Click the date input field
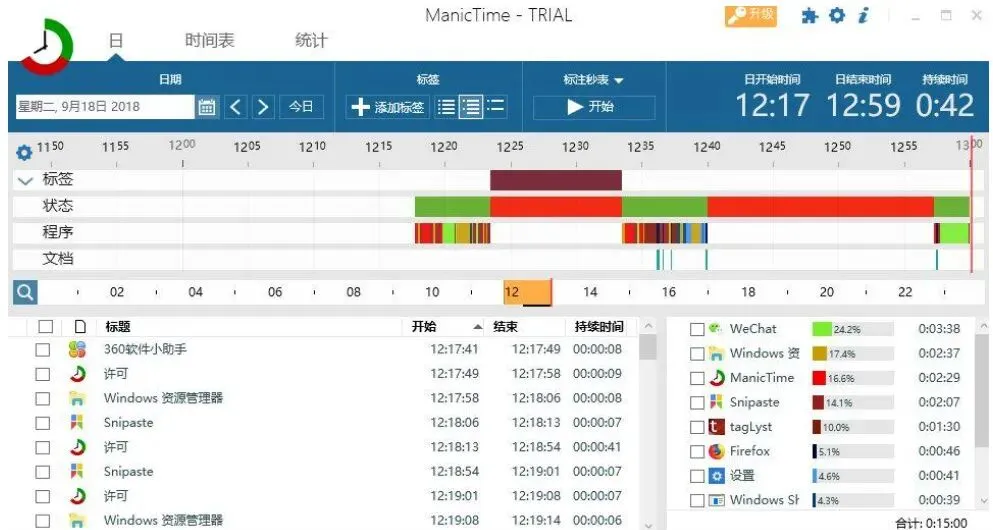 (104, 106)
